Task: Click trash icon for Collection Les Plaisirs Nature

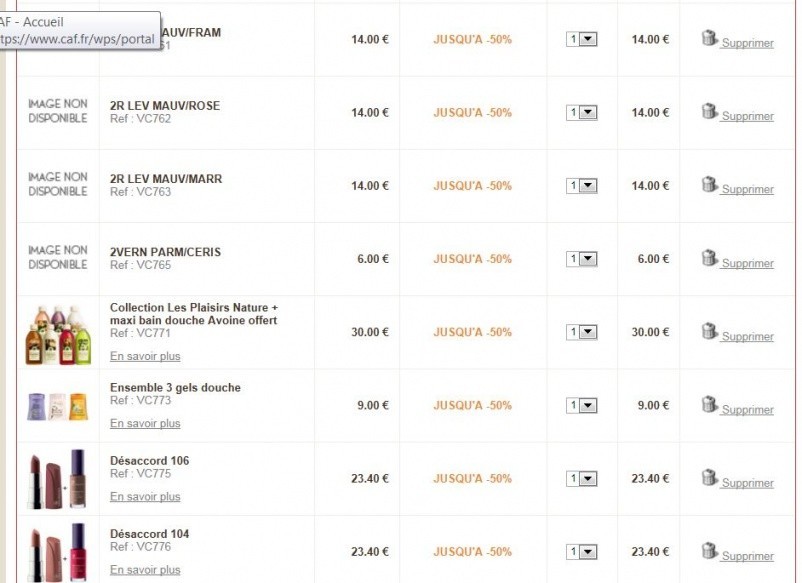Action: click(x=709, y=331)
